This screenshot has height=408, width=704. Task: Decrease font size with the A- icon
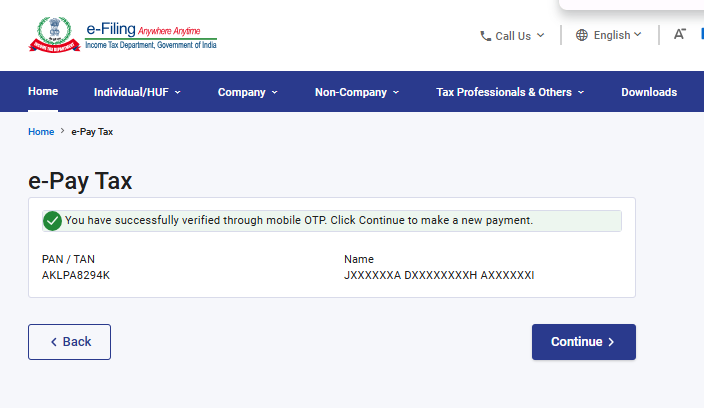[x=680, y=34]
